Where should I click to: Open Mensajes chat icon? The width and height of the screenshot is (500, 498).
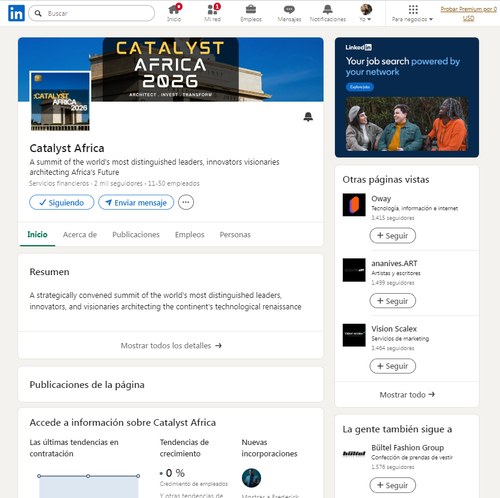pyautogui.click(x=289, y=13)
